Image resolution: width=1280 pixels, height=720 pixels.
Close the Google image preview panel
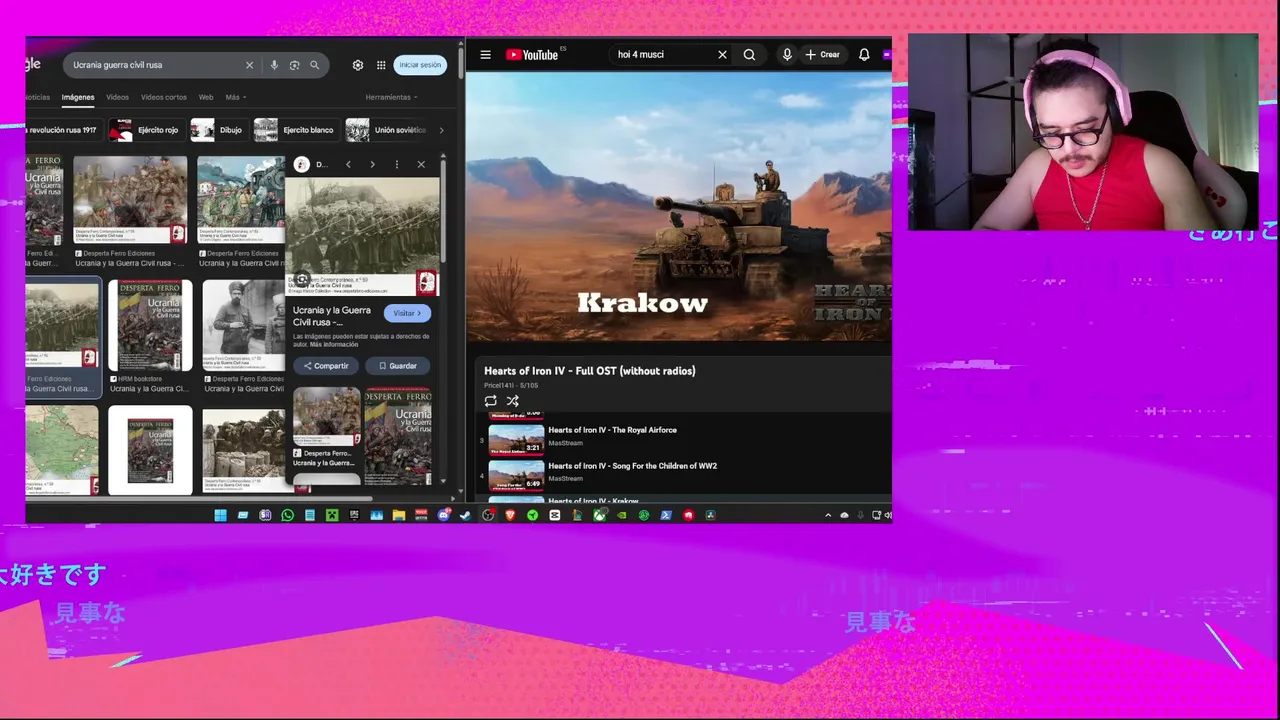coord(421,164)
